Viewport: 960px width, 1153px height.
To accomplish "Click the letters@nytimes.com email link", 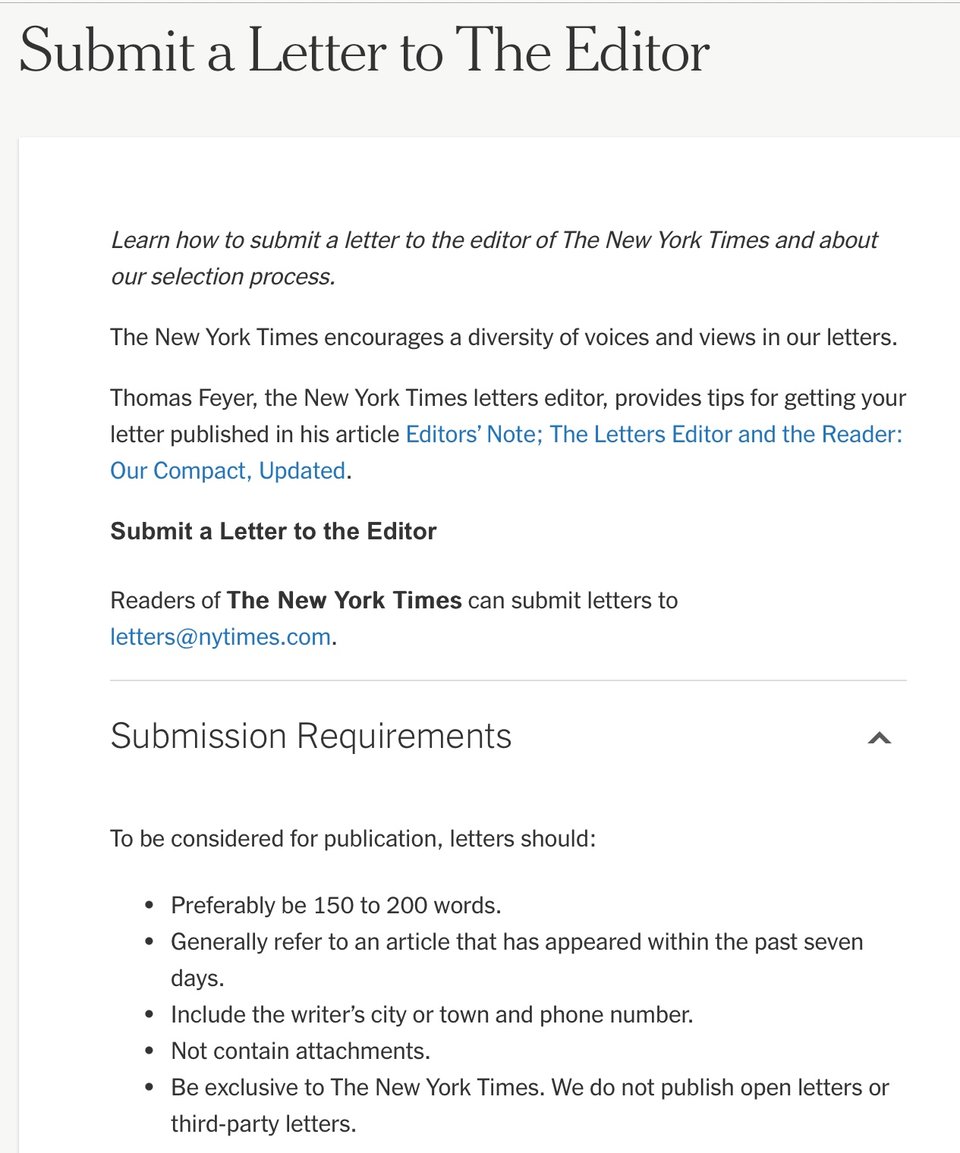I will coord(220,637).
